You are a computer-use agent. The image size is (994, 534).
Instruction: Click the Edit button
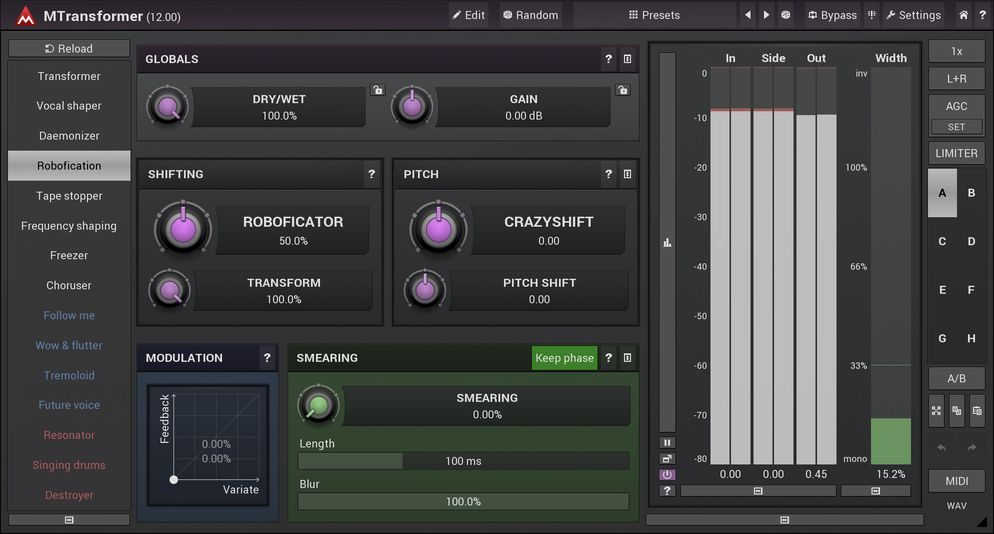(468, 15)
